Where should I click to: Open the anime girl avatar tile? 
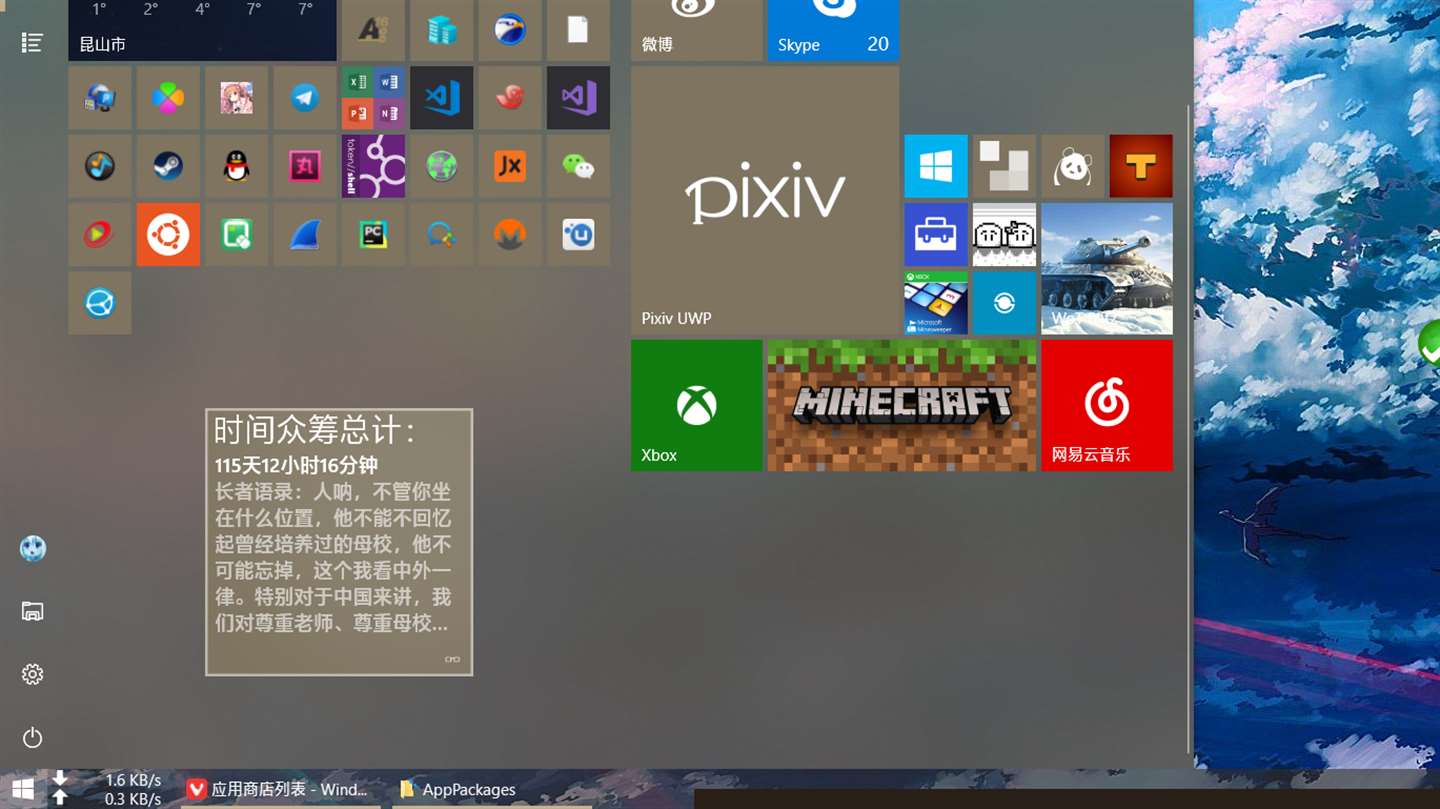(236, 98)
